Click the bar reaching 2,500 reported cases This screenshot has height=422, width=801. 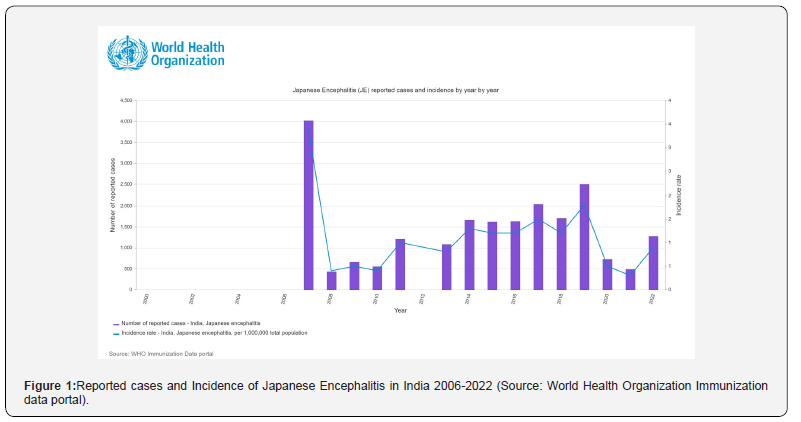click(x=584, y=237)
